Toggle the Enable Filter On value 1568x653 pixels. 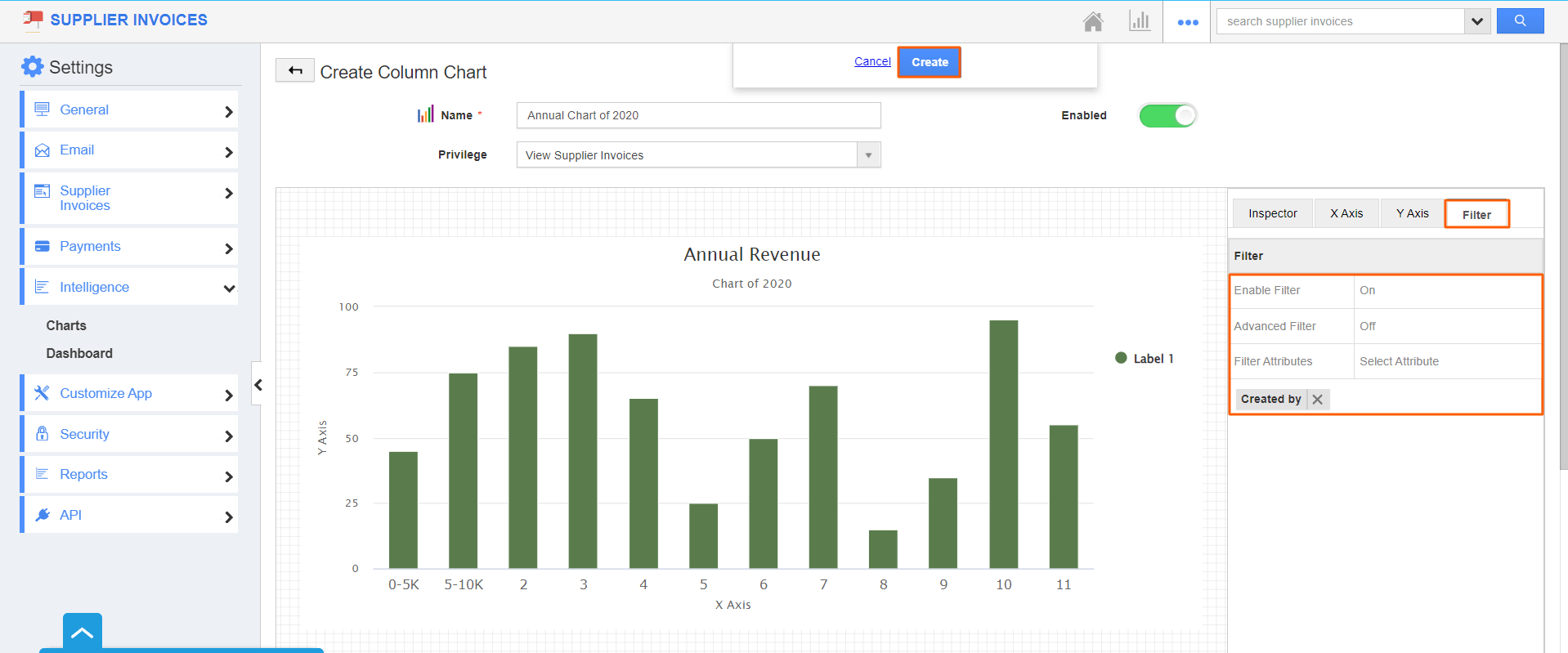pos(1367,290)
